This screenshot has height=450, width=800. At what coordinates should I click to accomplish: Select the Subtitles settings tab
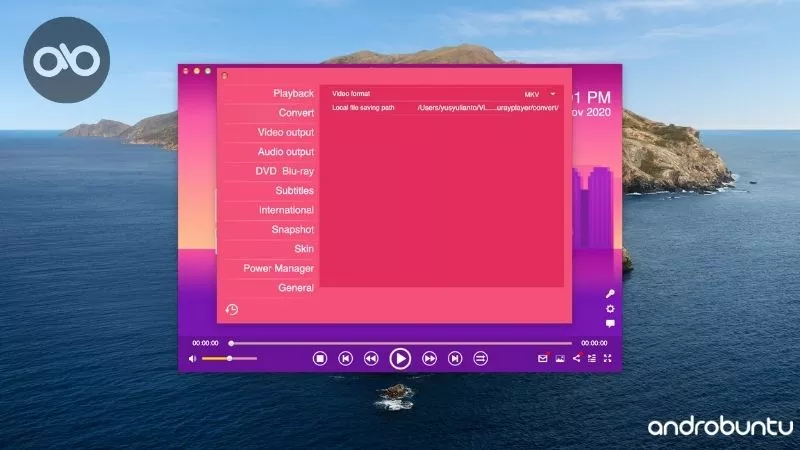[294, 191]
